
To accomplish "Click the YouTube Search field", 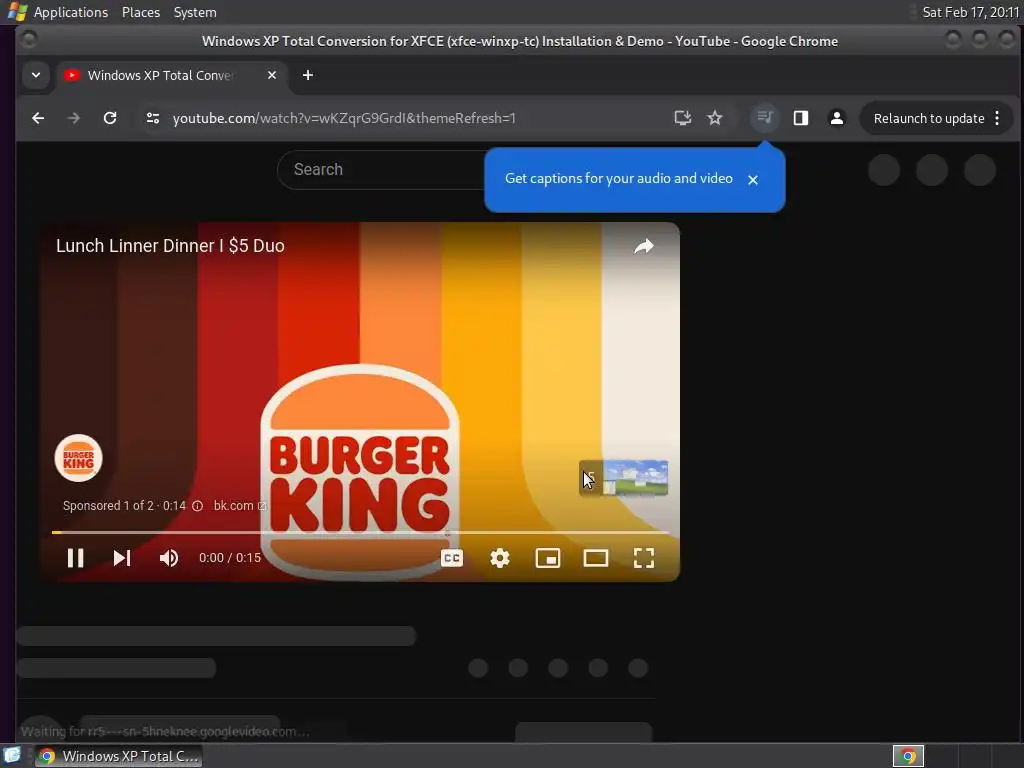I will click(x=381, y=170).
